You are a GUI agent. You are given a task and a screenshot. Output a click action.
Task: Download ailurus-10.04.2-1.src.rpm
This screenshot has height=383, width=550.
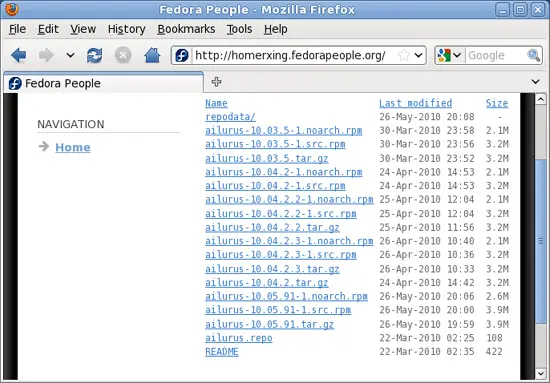[275, 186]
